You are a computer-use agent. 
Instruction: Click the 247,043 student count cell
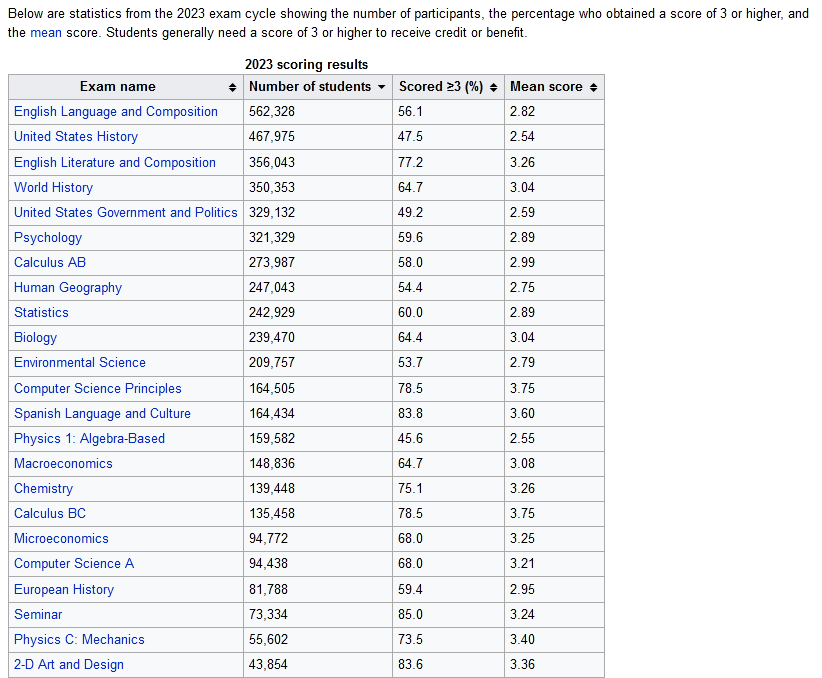[x=318, y=288]
